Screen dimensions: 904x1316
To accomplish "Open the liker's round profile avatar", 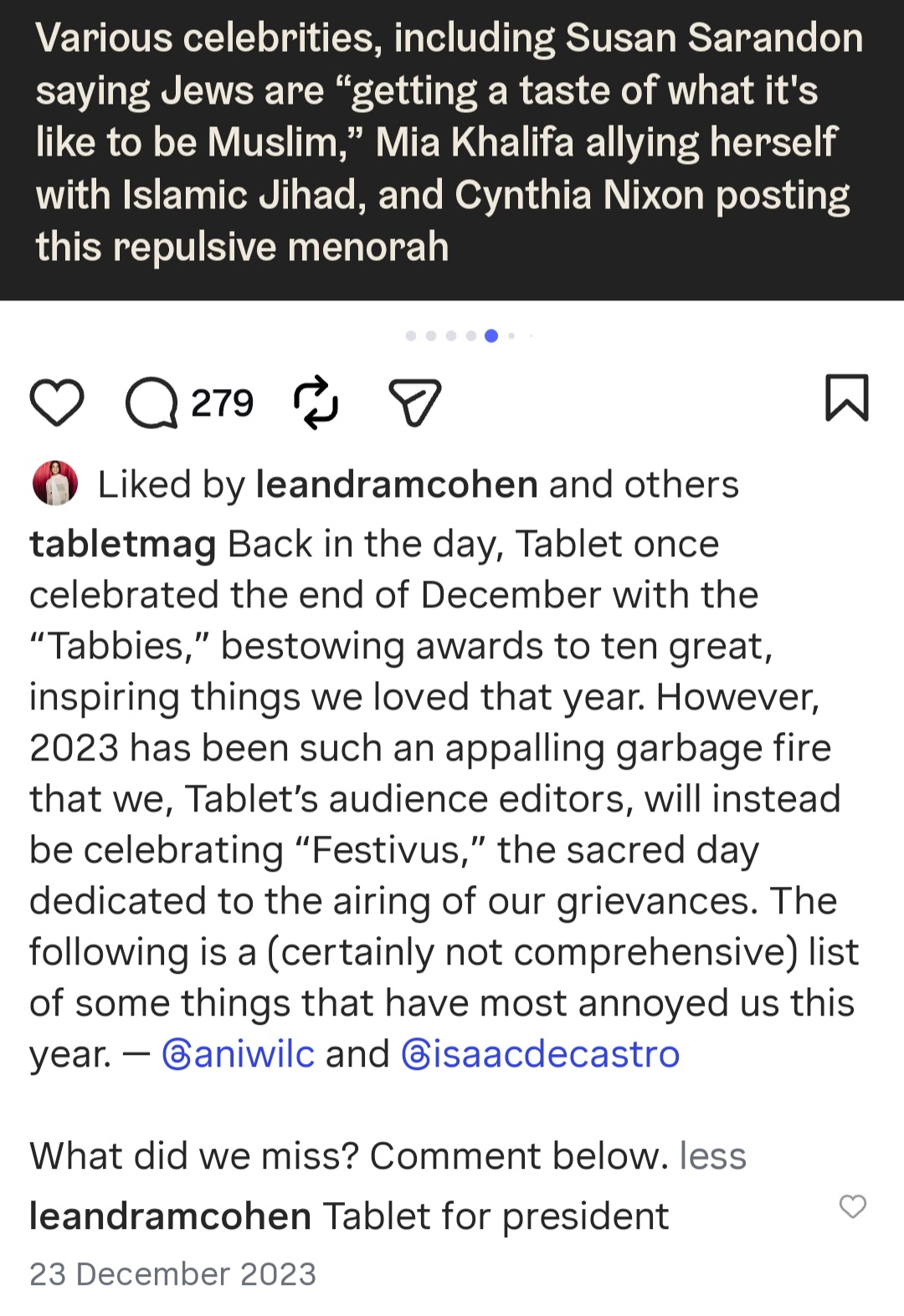I will [x=55, y=483].
